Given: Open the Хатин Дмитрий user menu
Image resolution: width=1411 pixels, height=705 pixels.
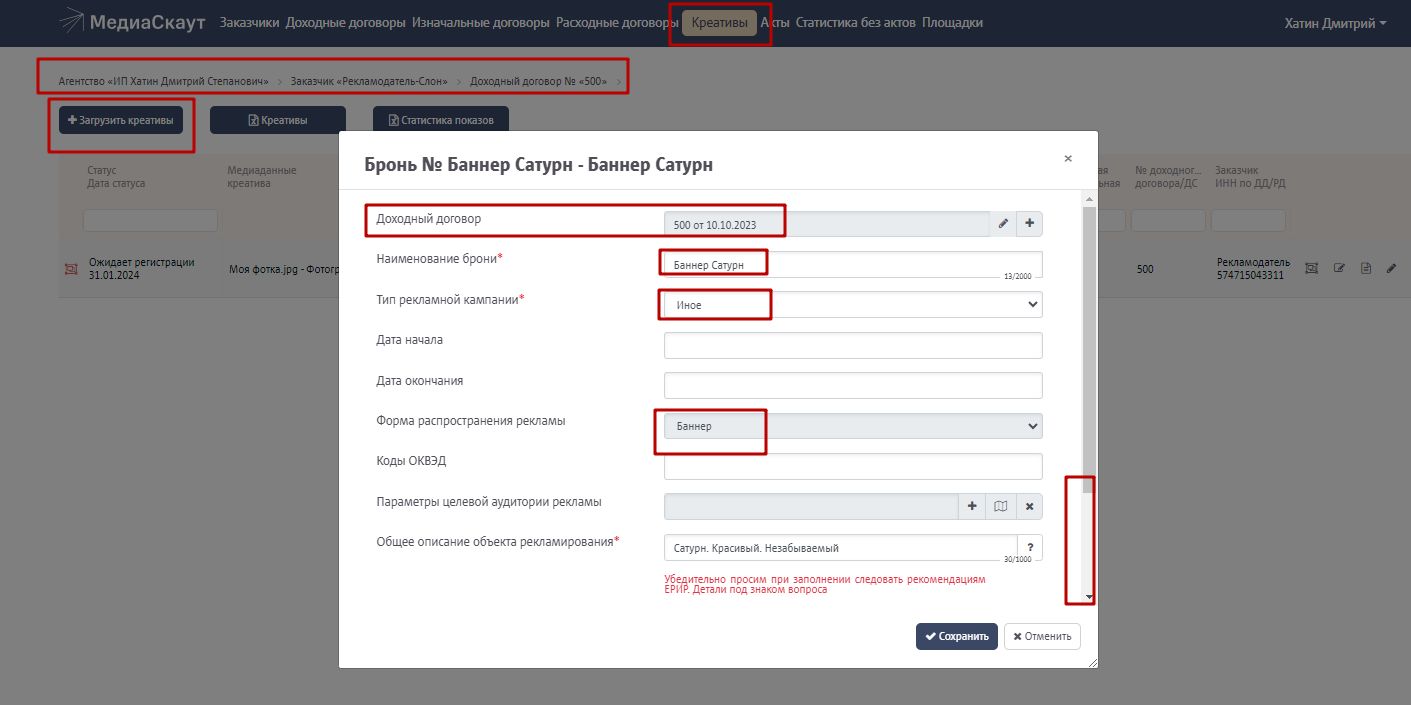Looking at the screenshot, I should (1335, 22).
